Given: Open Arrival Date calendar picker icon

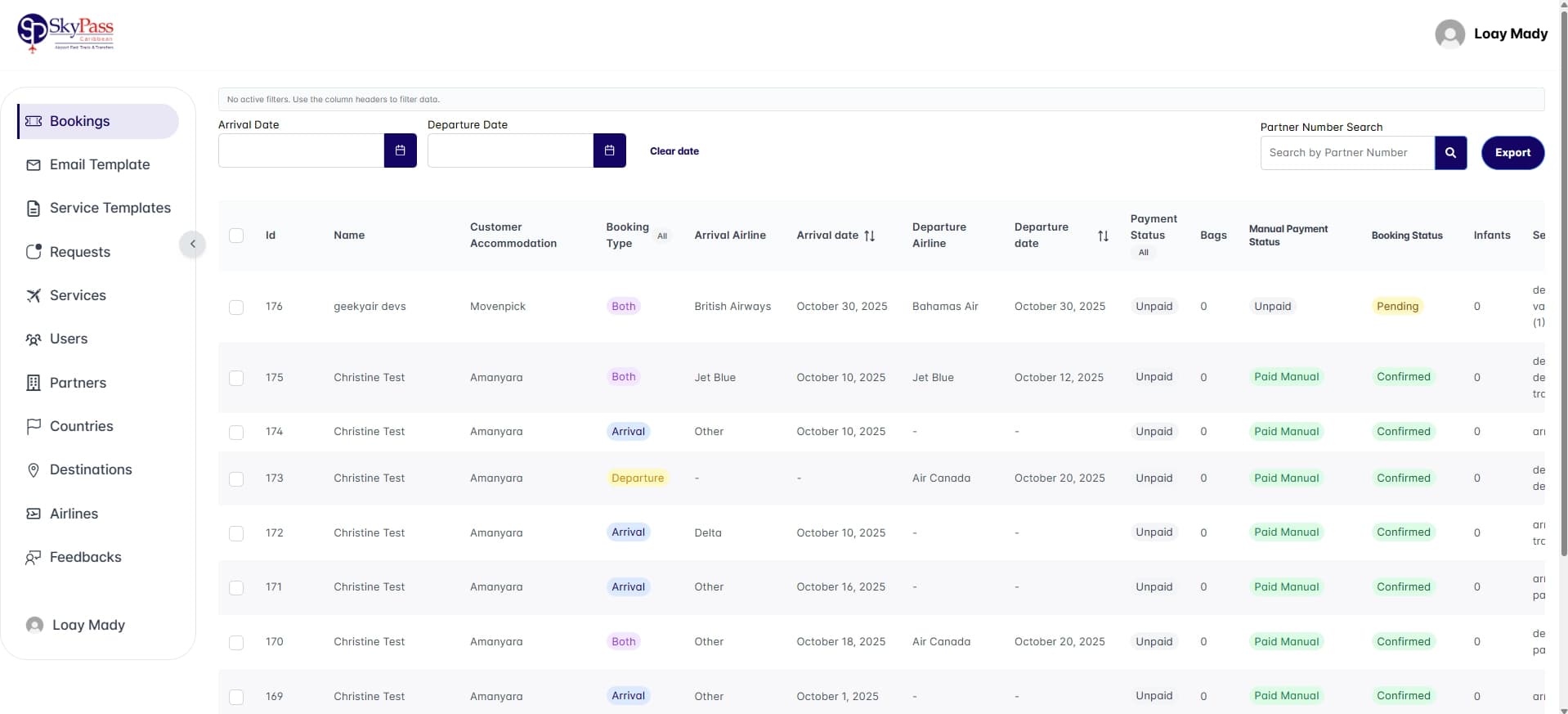Looking at the screenshot, I should tap(400, 150).
